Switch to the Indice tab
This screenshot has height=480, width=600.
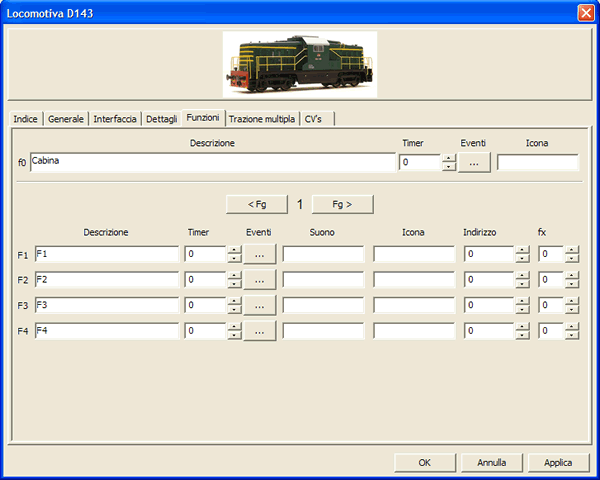point(26,119)
